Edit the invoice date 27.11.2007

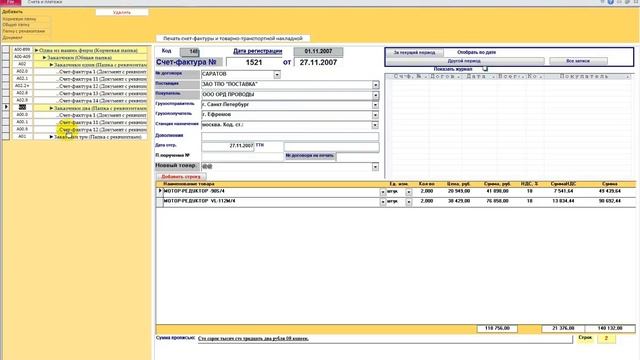[318, 62]
